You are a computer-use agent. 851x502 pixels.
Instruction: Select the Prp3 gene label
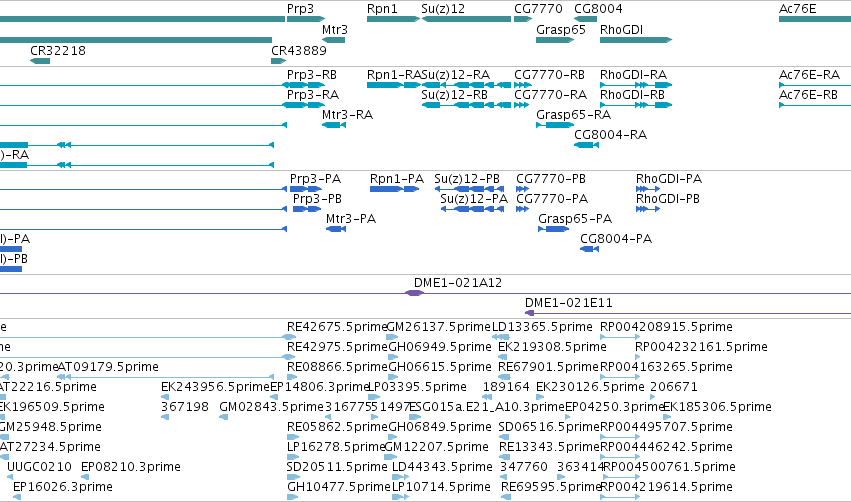click(x=300, y=9)
